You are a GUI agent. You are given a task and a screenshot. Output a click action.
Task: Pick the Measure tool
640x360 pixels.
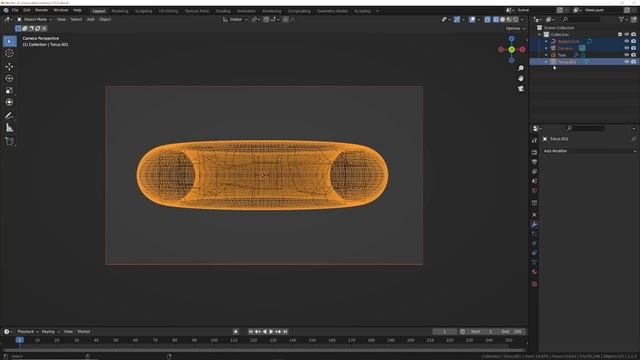click(x=9, y=128)
